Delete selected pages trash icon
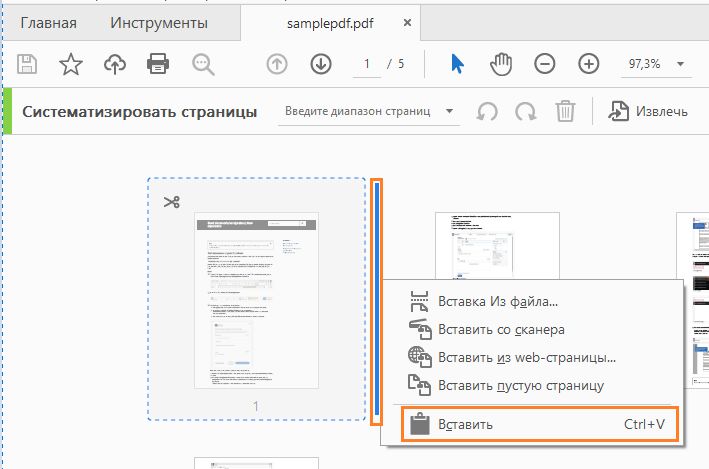709x469 pixels. (565, 111)
